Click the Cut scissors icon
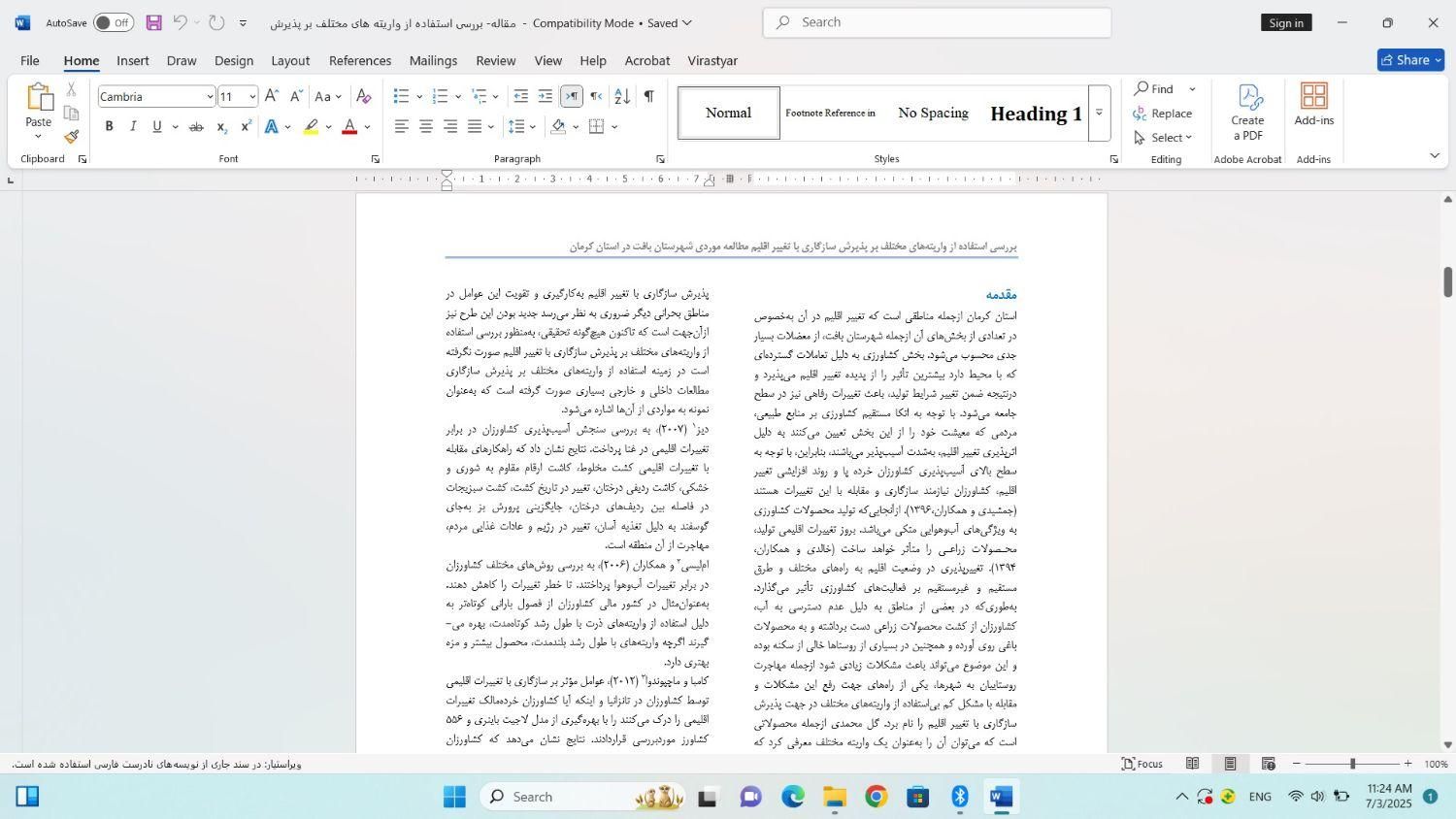The image size is (1456, 819). click(72, 89)
